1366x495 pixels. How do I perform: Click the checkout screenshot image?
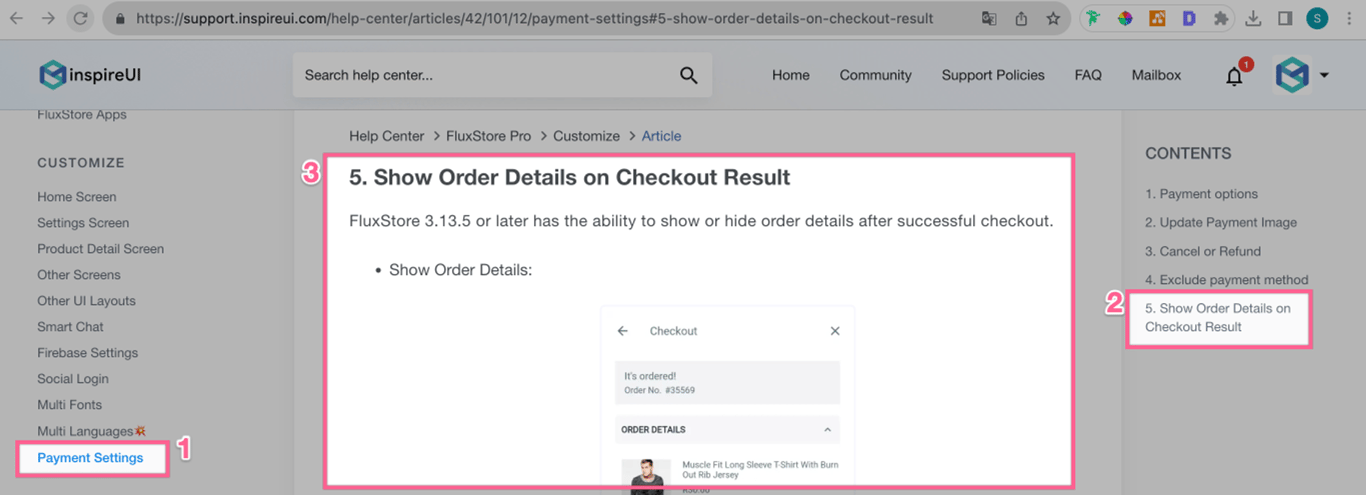(x=728, y=400)
